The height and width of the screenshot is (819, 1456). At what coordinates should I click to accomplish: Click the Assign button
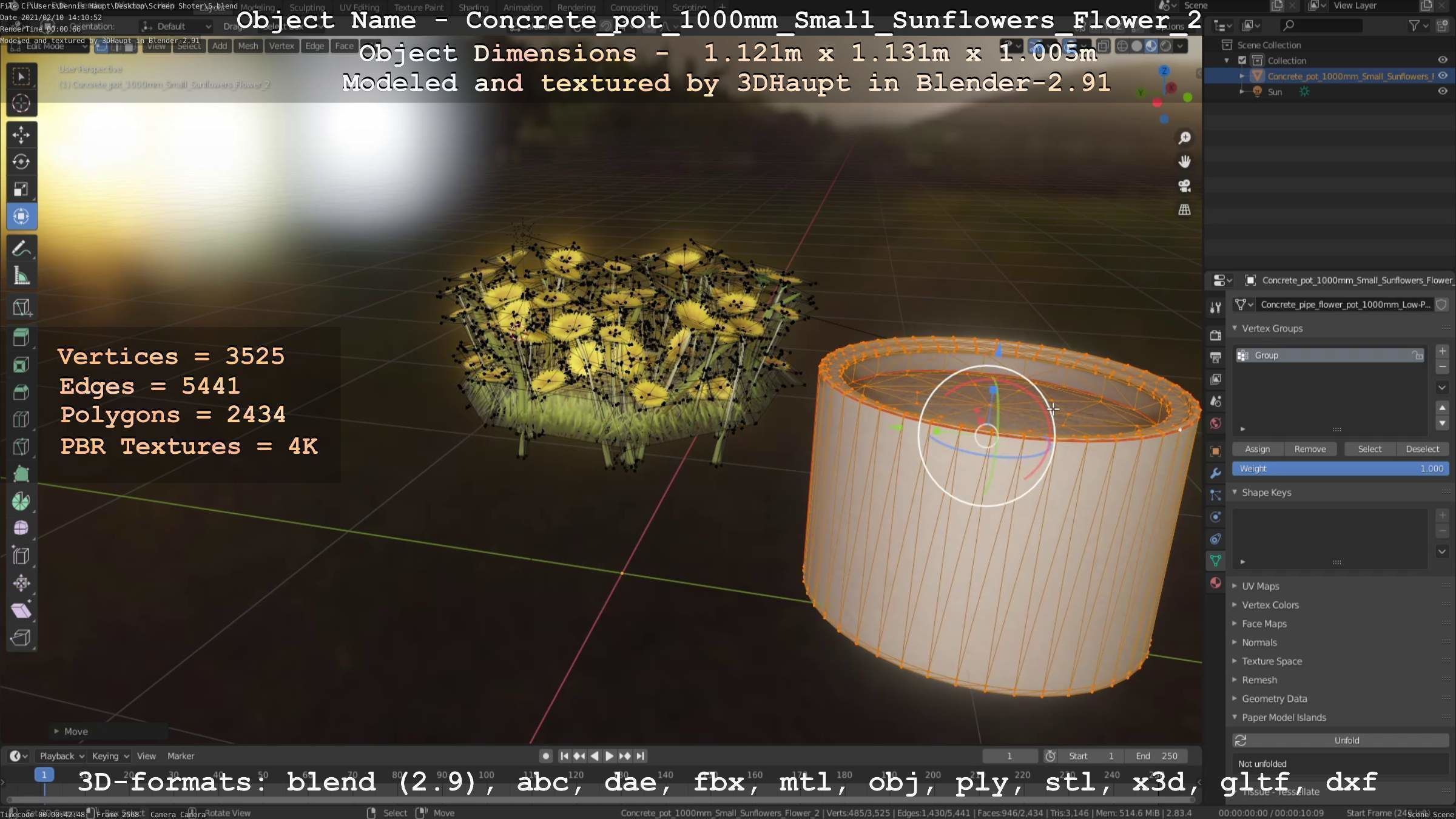coord(1258,449)
